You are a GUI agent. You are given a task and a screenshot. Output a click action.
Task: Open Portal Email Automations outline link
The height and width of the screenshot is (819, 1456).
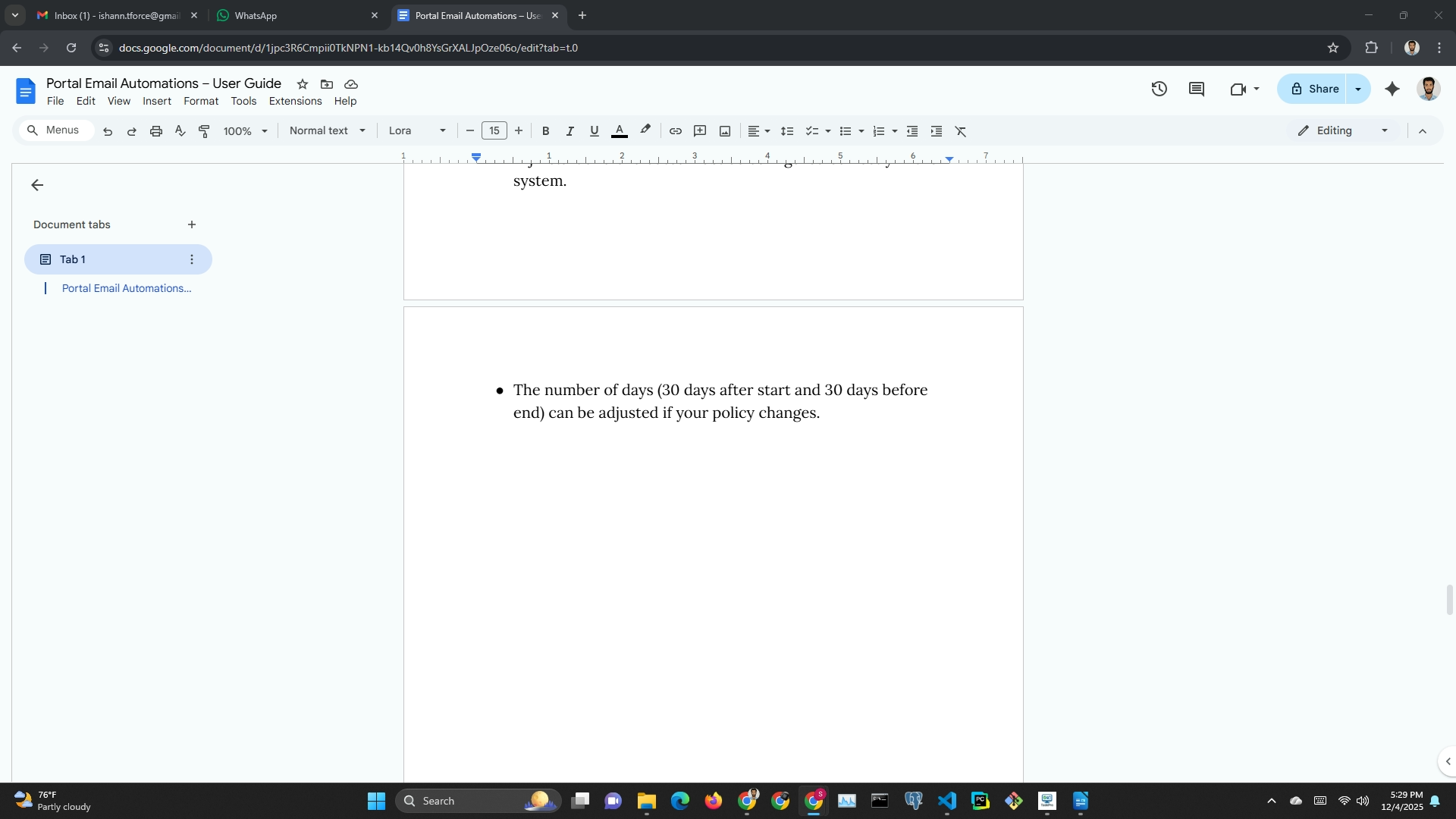click(126, 288)
